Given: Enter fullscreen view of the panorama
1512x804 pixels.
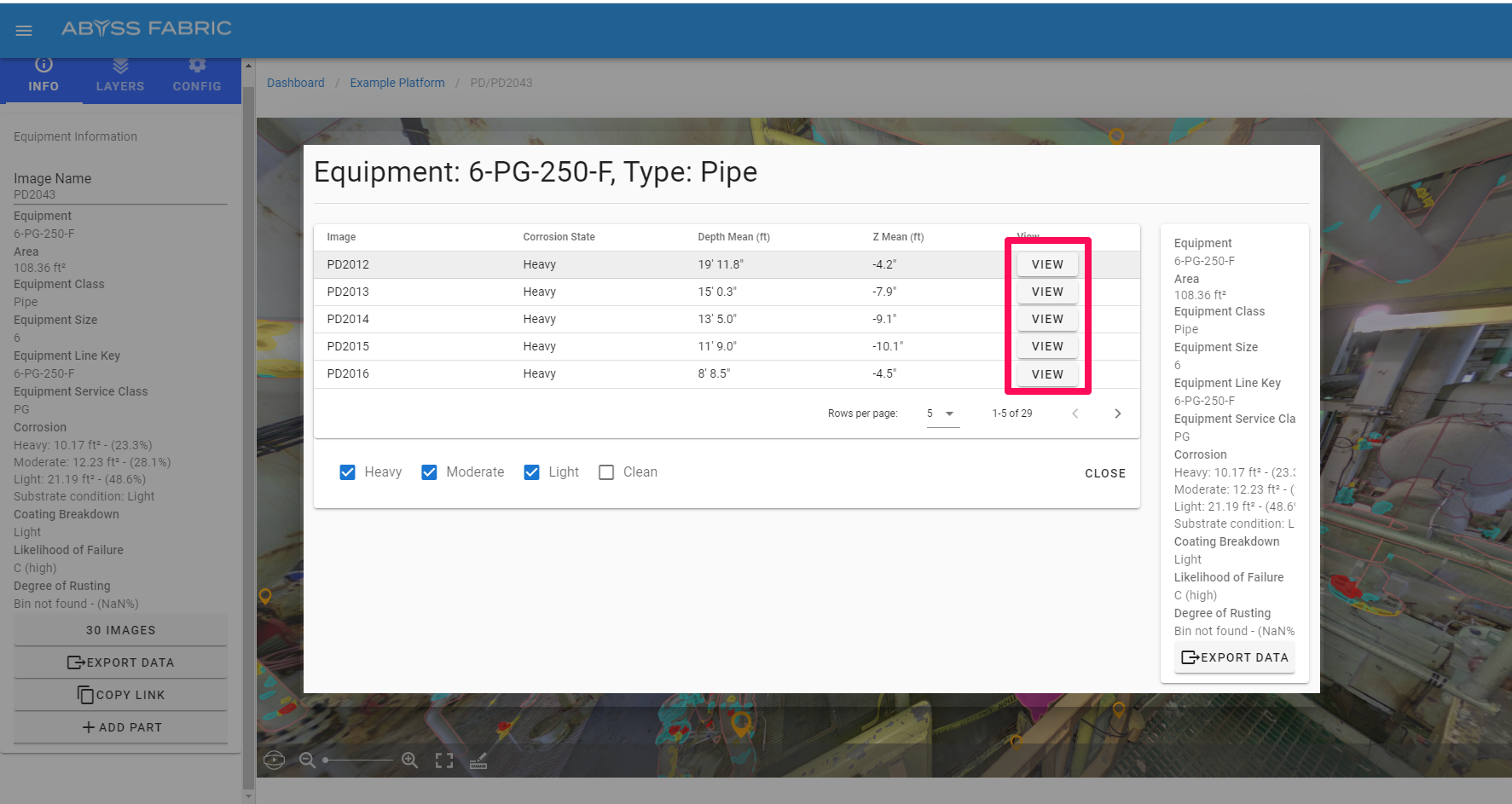Looking at the screenshot, I should (x=444, y=761).
